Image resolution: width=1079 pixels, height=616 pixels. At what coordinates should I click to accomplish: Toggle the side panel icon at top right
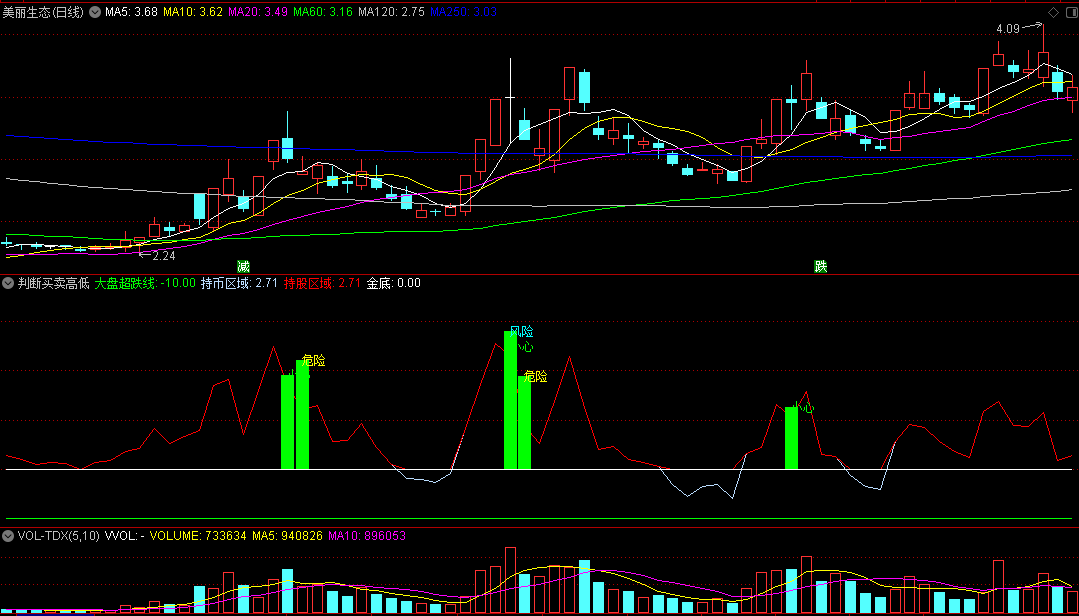coord(1068,12)
